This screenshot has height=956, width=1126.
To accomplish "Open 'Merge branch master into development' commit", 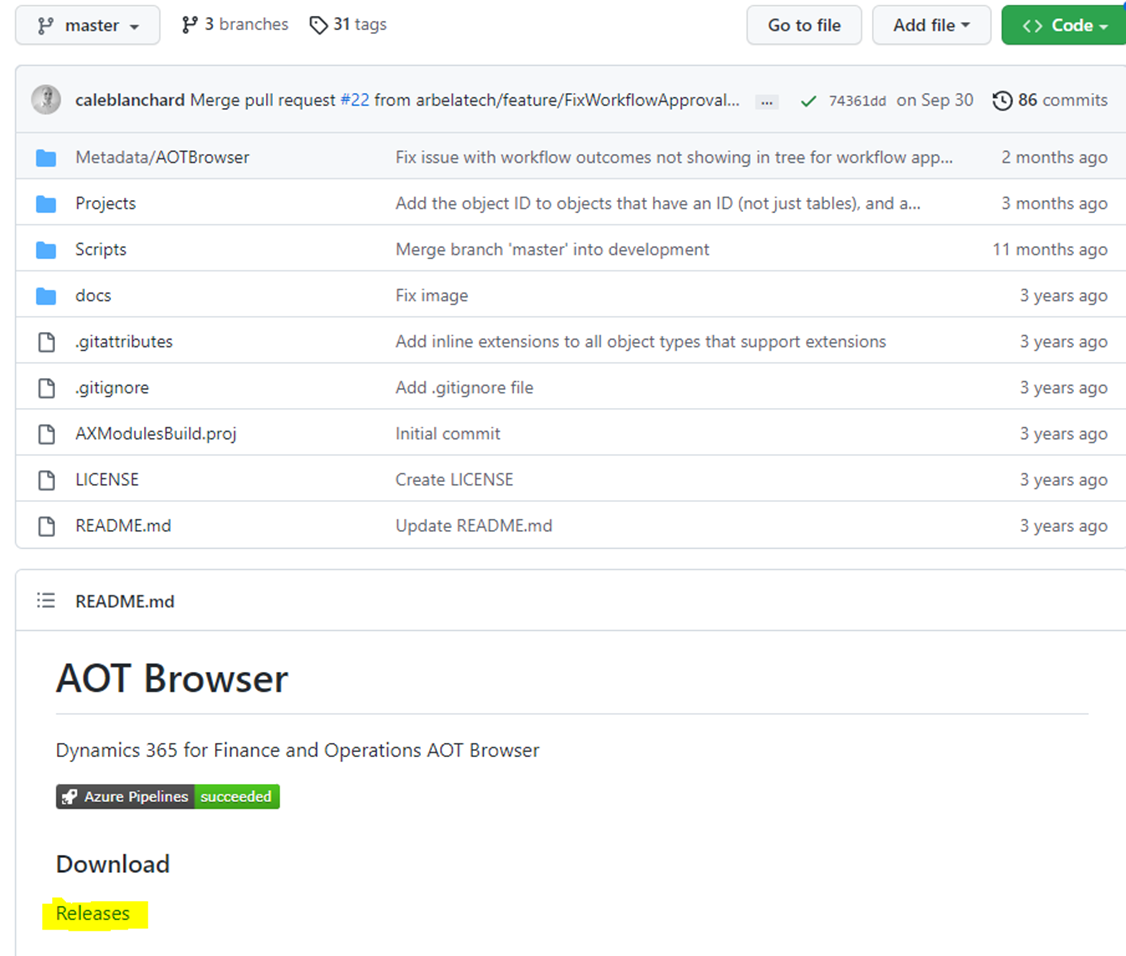I will click(552, 249).
